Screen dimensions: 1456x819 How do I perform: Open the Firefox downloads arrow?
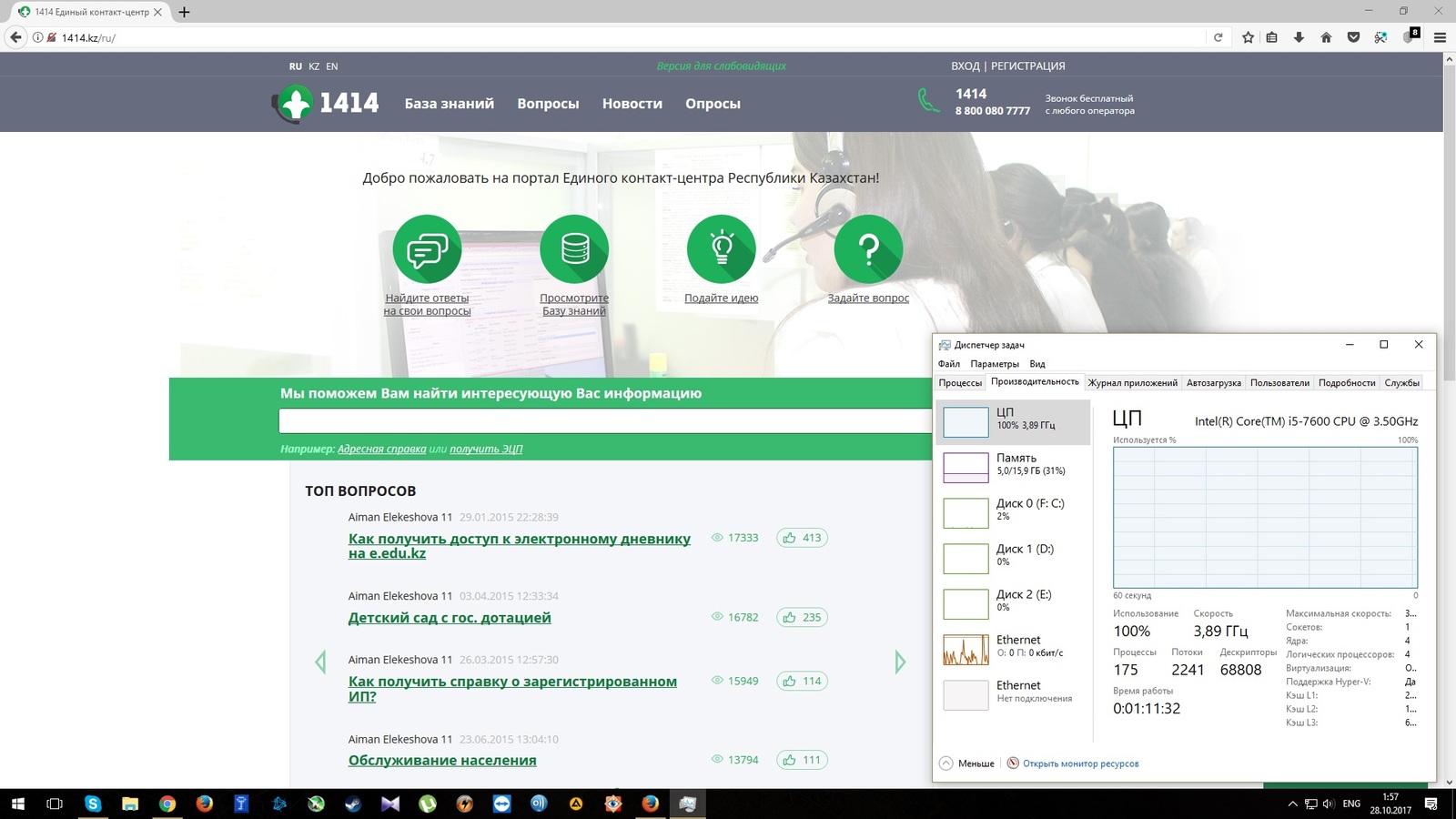(1299, 37)
